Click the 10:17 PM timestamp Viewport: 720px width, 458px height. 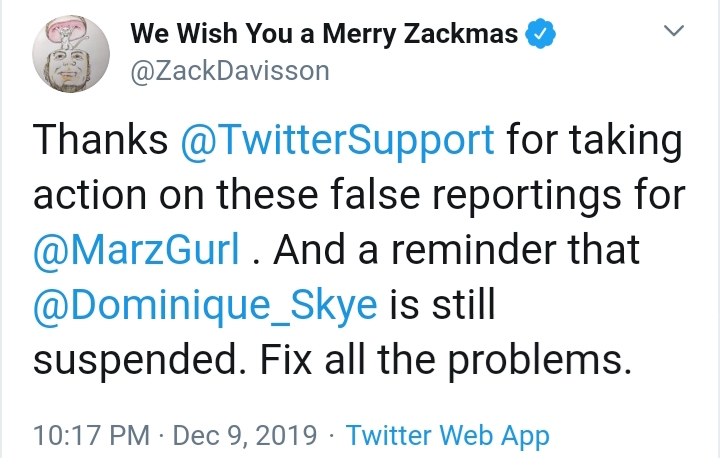coord(91,435)
